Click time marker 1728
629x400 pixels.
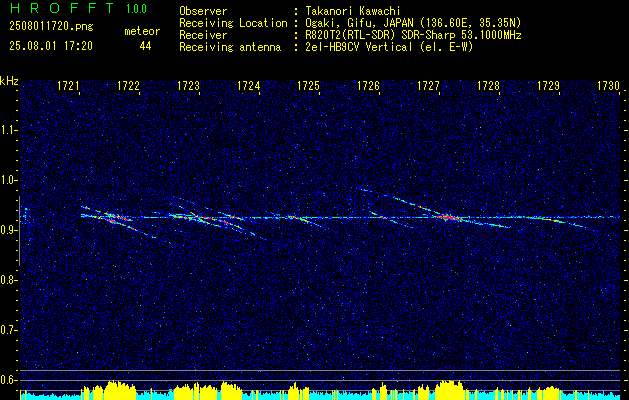pos(488,86)
